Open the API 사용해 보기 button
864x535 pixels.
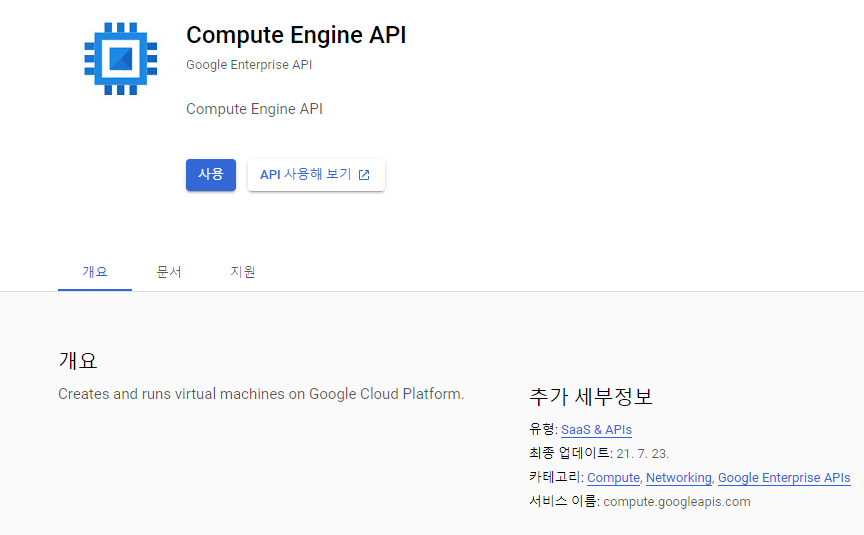pyautogui.click(x=316, y=175)
